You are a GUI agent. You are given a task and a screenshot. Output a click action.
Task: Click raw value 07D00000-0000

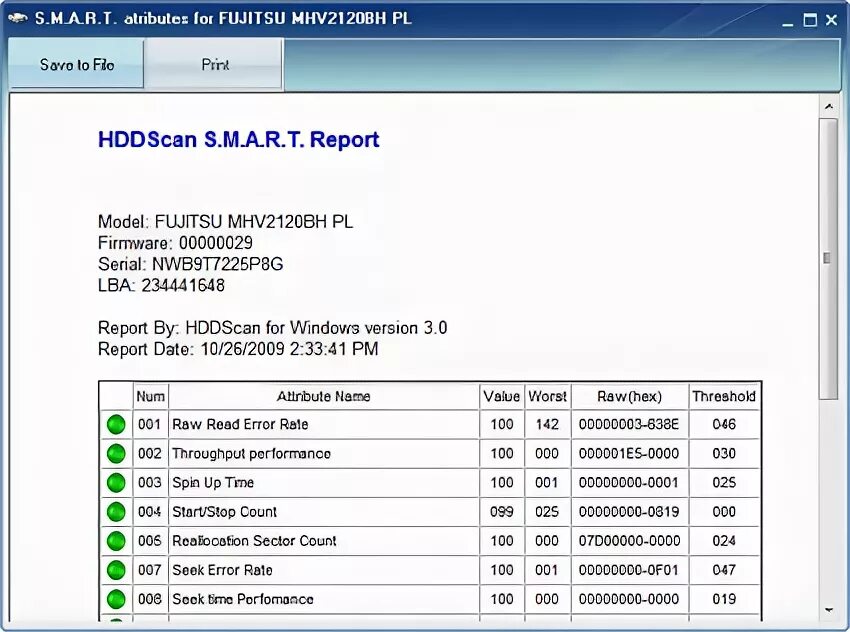629,541
